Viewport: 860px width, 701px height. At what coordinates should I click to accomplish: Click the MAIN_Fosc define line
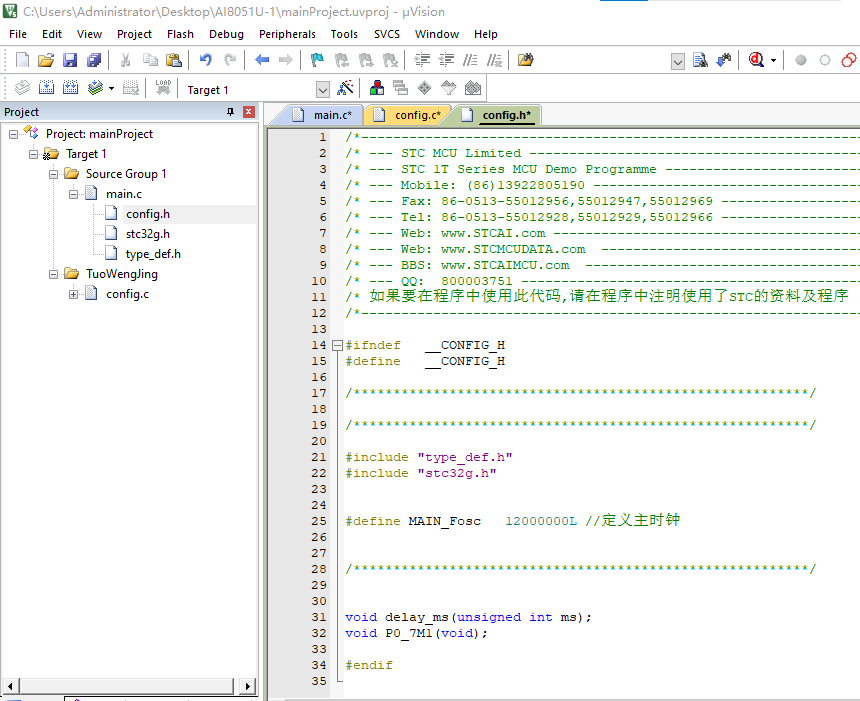pos(513,521)
